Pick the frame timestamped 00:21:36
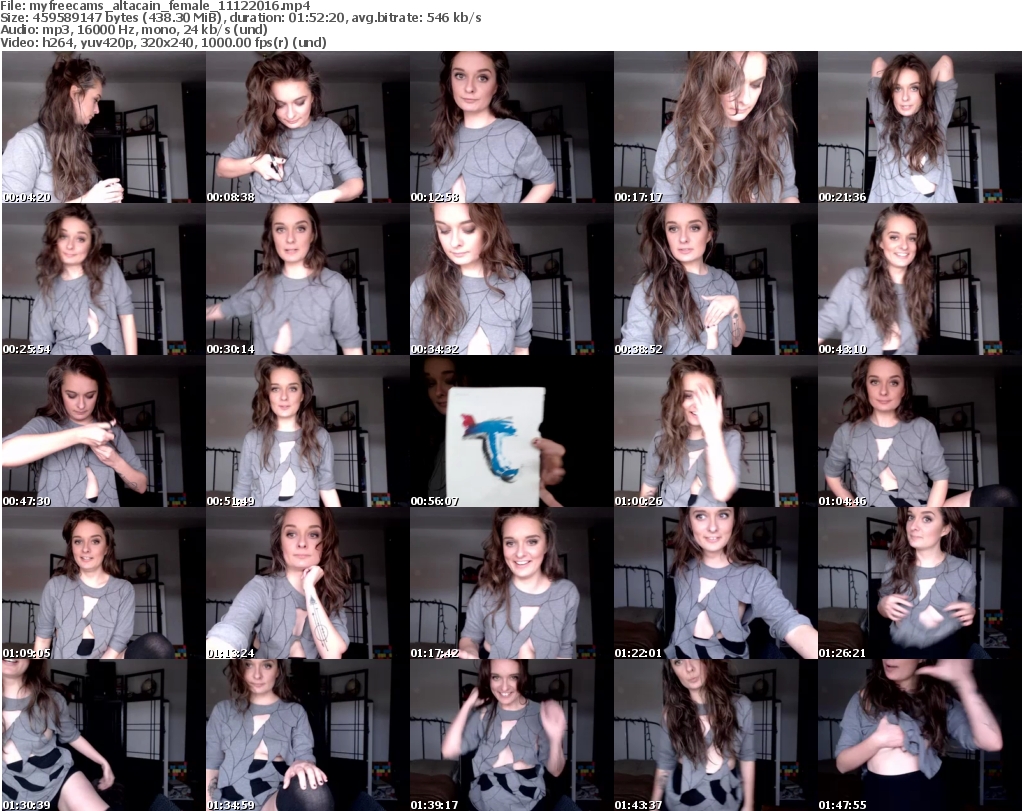 [x=919, y=127]
